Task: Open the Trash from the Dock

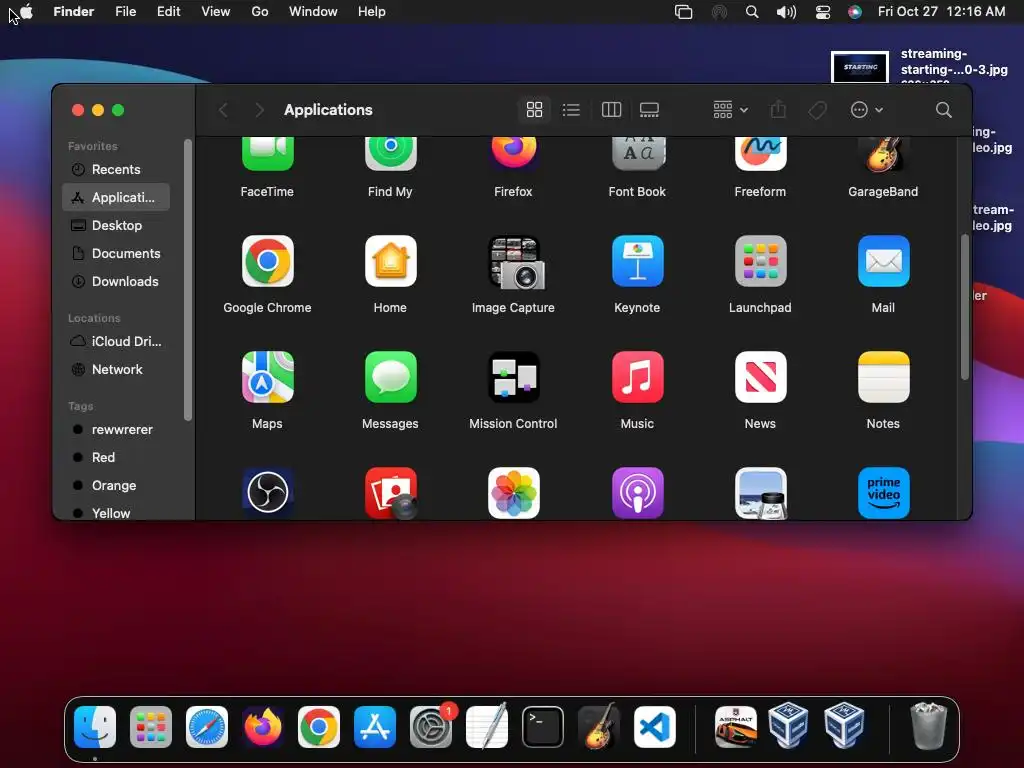Action: point(928,726)
